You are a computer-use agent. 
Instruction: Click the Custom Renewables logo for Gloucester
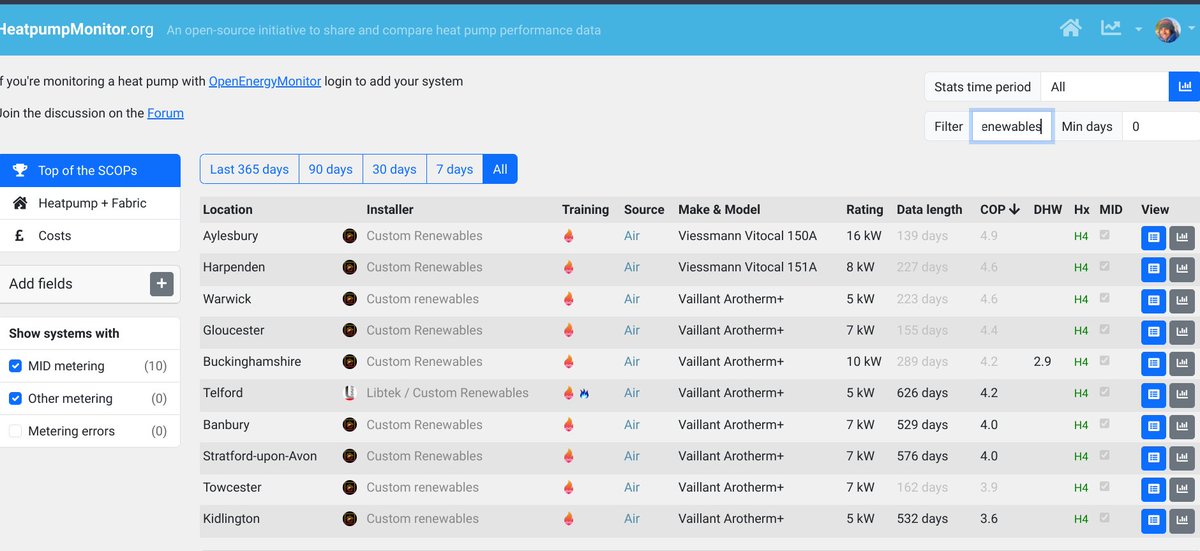(x=349, y=330)
